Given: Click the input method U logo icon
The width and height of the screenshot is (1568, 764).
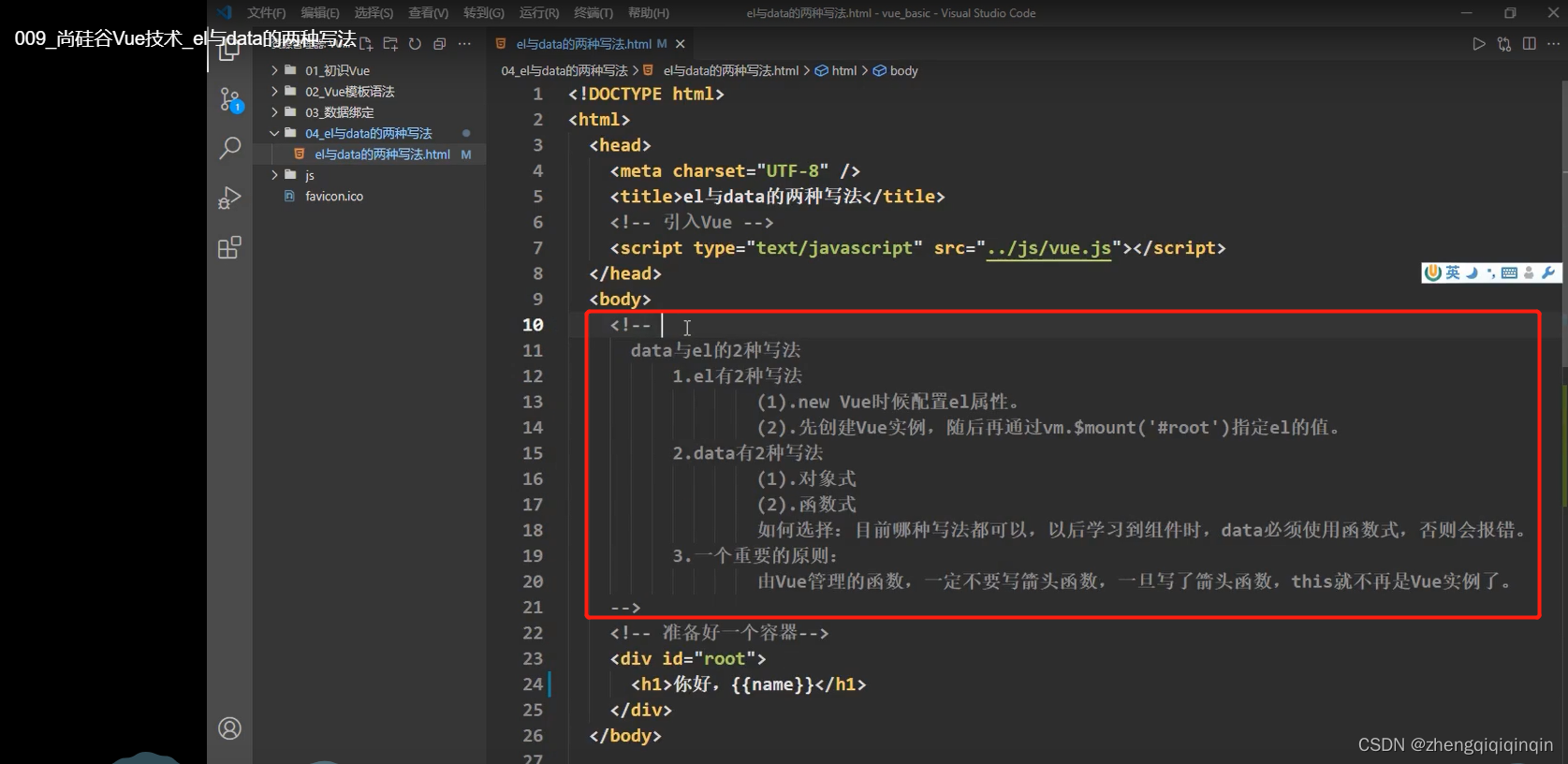Looking at the screenshot, I should pyautogui.click(x=1433, y=272).
